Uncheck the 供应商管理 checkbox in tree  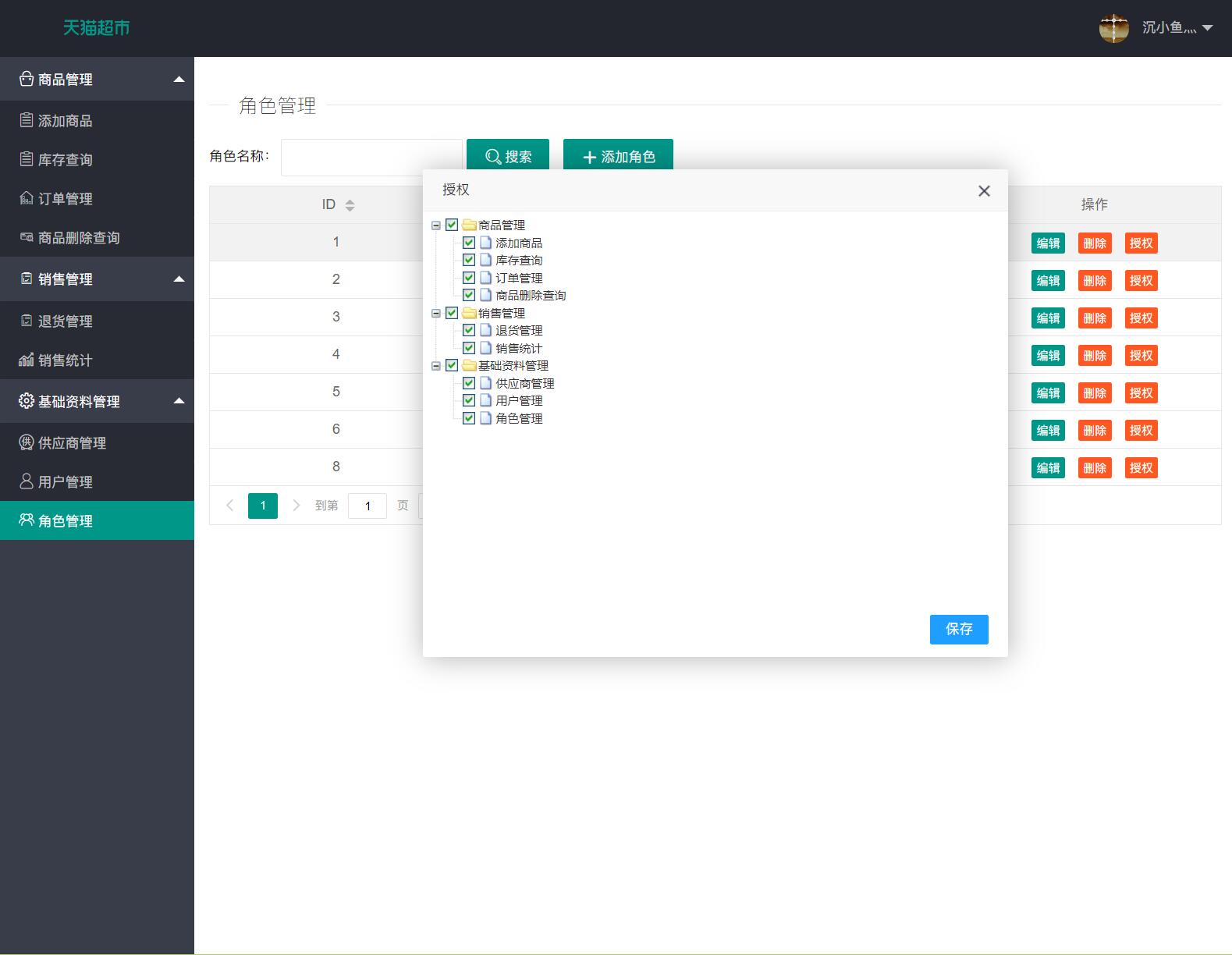469,383
